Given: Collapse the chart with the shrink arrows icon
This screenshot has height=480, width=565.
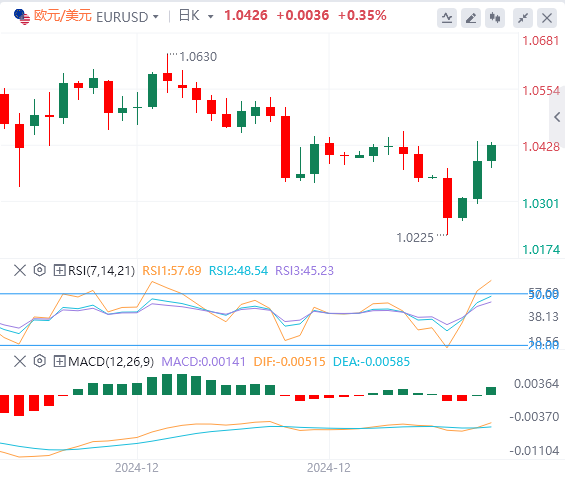Looking at the screenshot, I should [x=523, y=18].
